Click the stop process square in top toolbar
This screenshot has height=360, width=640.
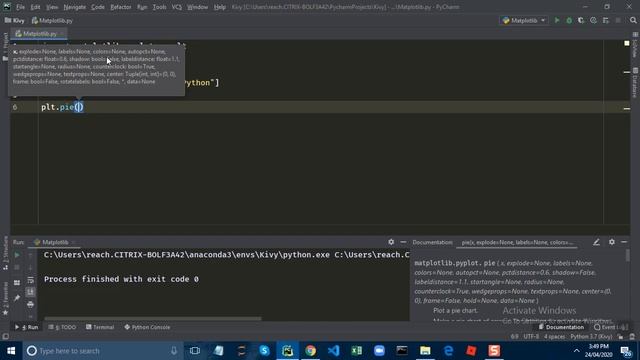[x=618, y=20]
